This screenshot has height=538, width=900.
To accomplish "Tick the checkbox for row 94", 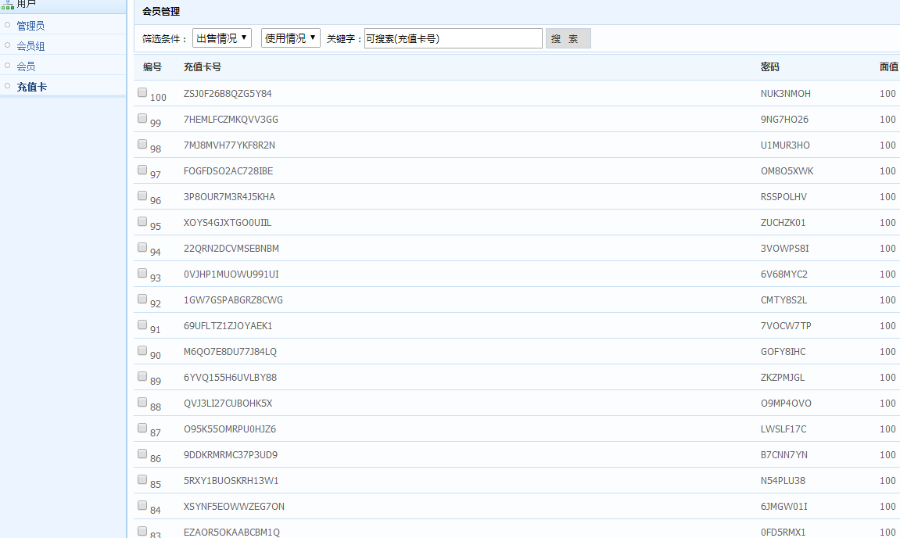I will coord(142,247).
